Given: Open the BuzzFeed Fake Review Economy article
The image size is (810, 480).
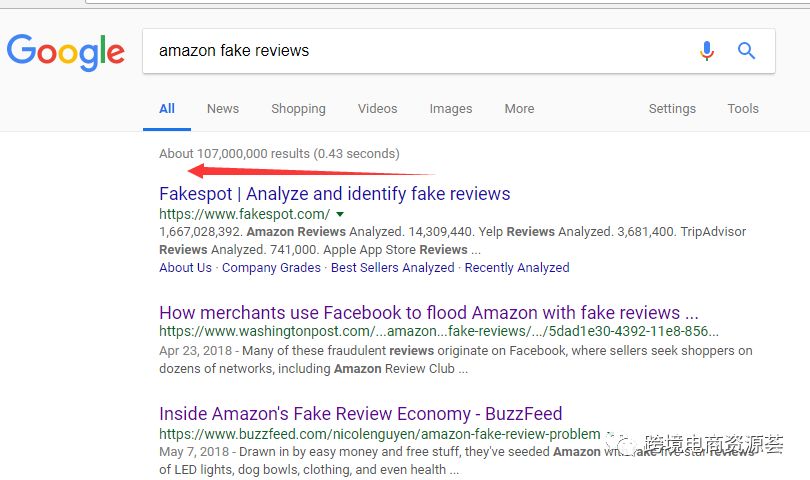Looking at the screenshot, I should [360, 414].
